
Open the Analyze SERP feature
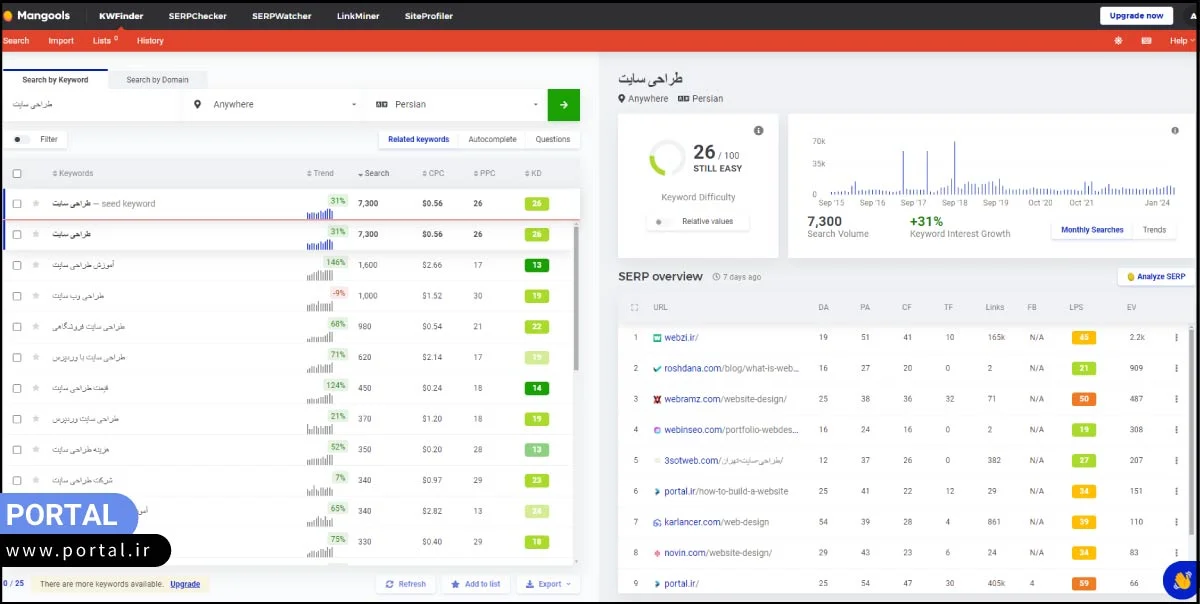(x=1154, y=277)
